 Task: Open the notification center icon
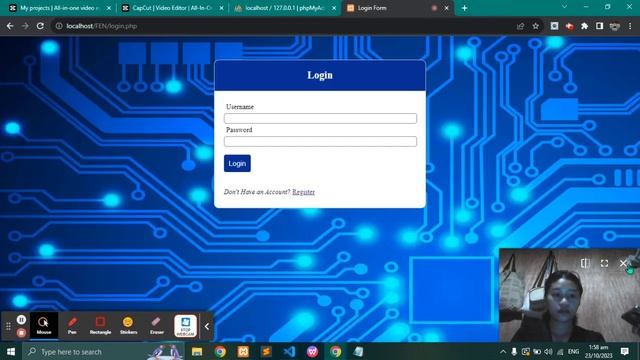[x=624, y=351]
